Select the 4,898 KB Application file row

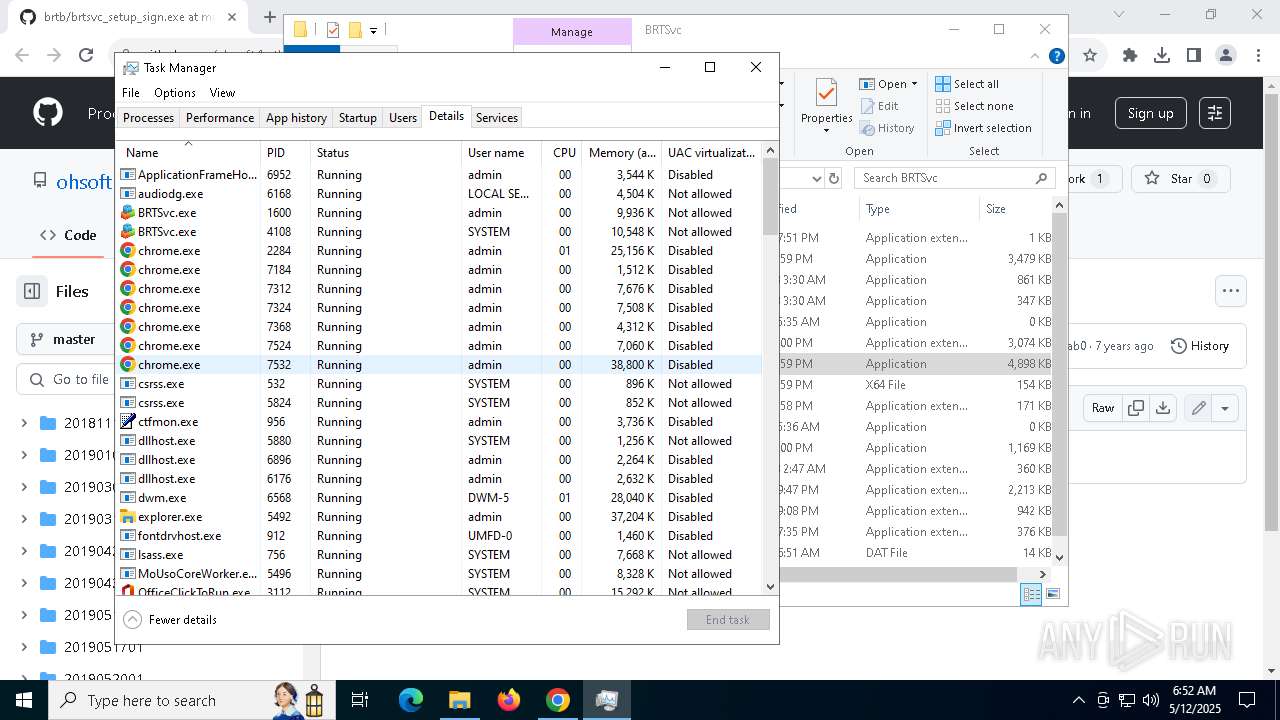point(916,364)
